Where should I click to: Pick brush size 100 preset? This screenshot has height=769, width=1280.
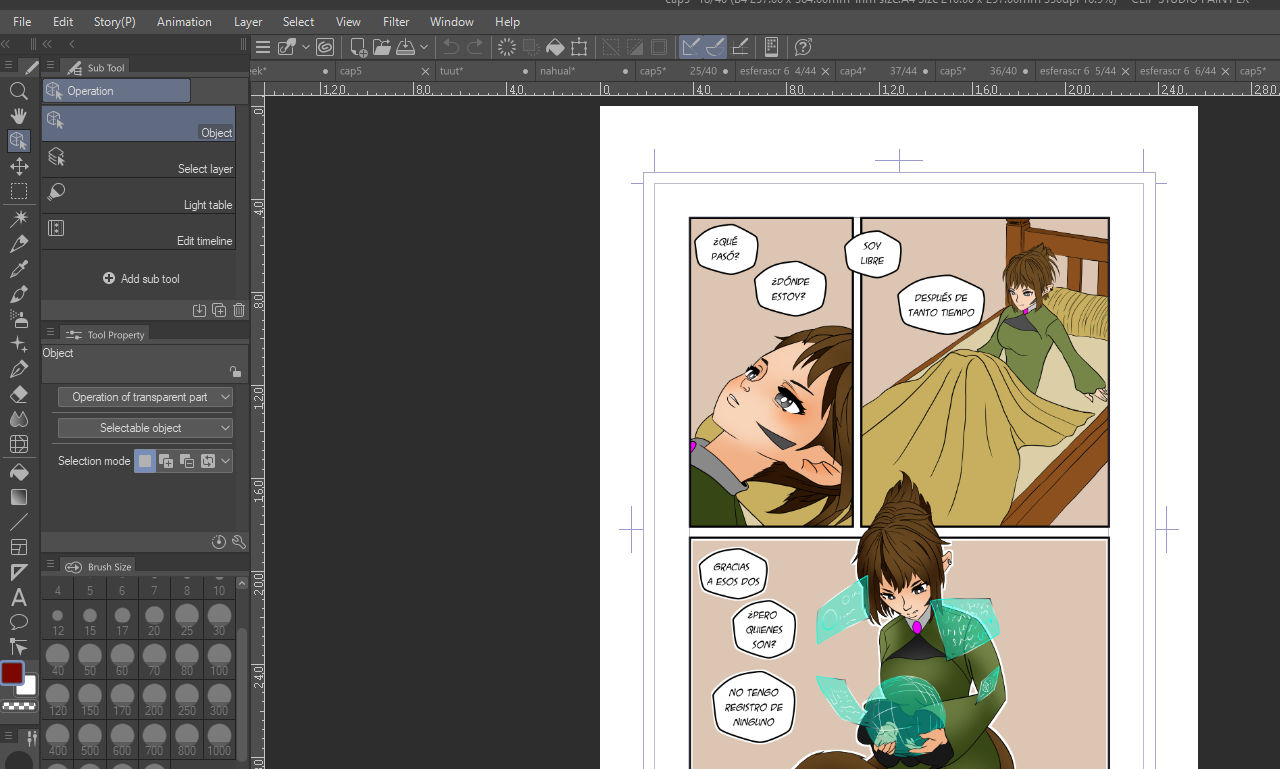[x=219, y=658]
